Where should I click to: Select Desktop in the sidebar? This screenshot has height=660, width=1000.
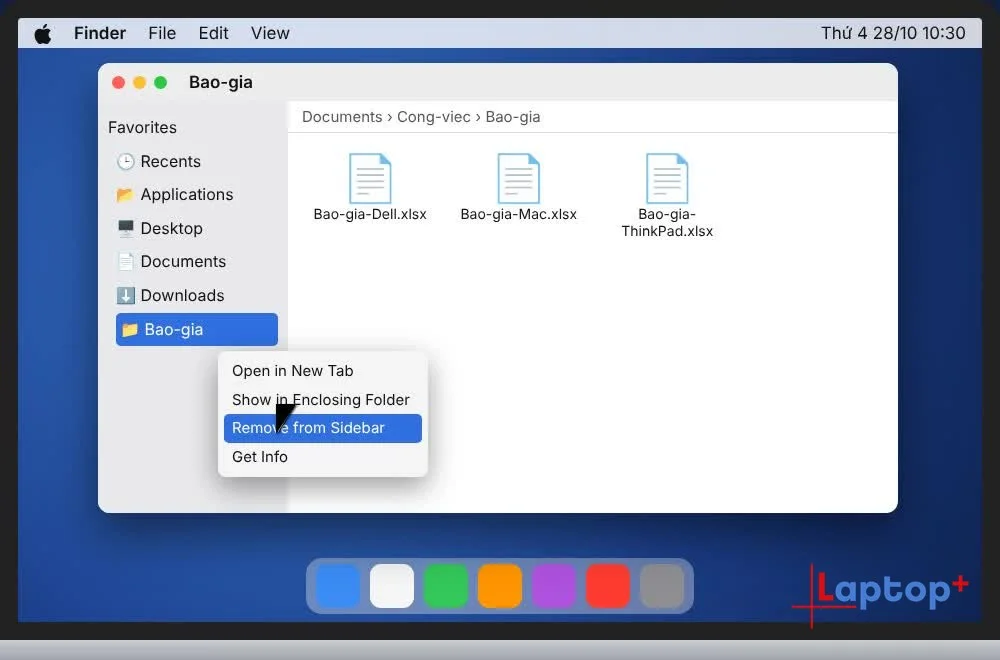(196, 228)
